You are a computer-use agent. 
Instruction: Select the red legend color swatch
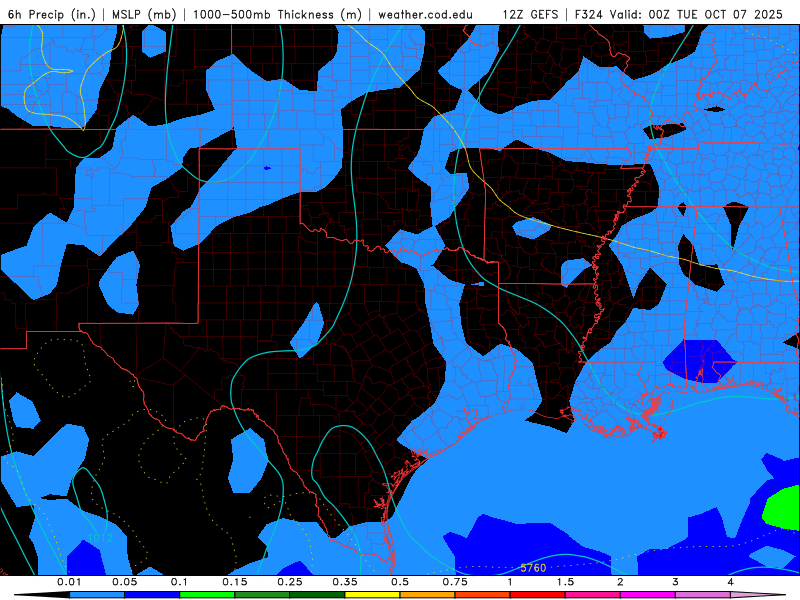click(x=538, y=595)
